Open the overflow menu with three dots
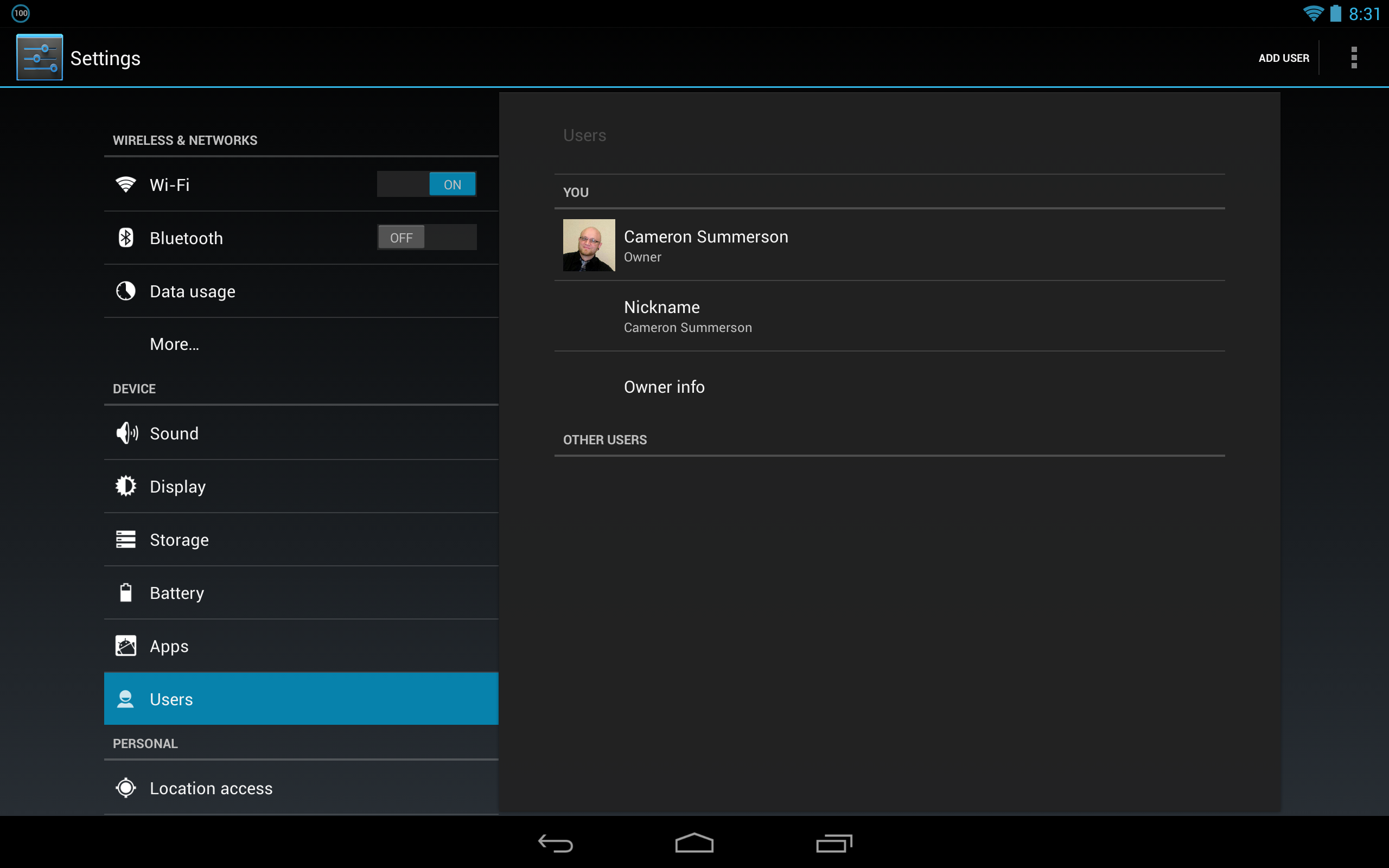This screenshot has height=868, width=1389. (x=1353, y=58)
